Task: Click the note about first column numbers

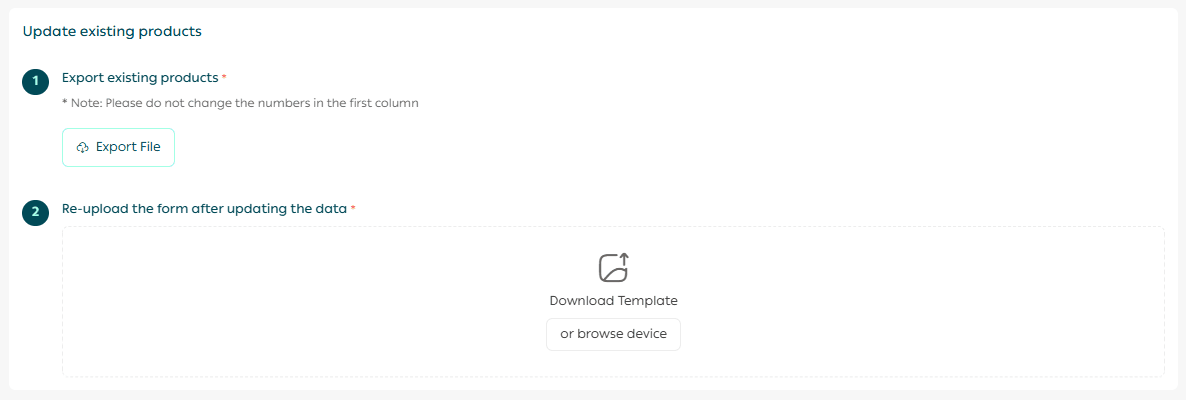Action: pos(240,103)
